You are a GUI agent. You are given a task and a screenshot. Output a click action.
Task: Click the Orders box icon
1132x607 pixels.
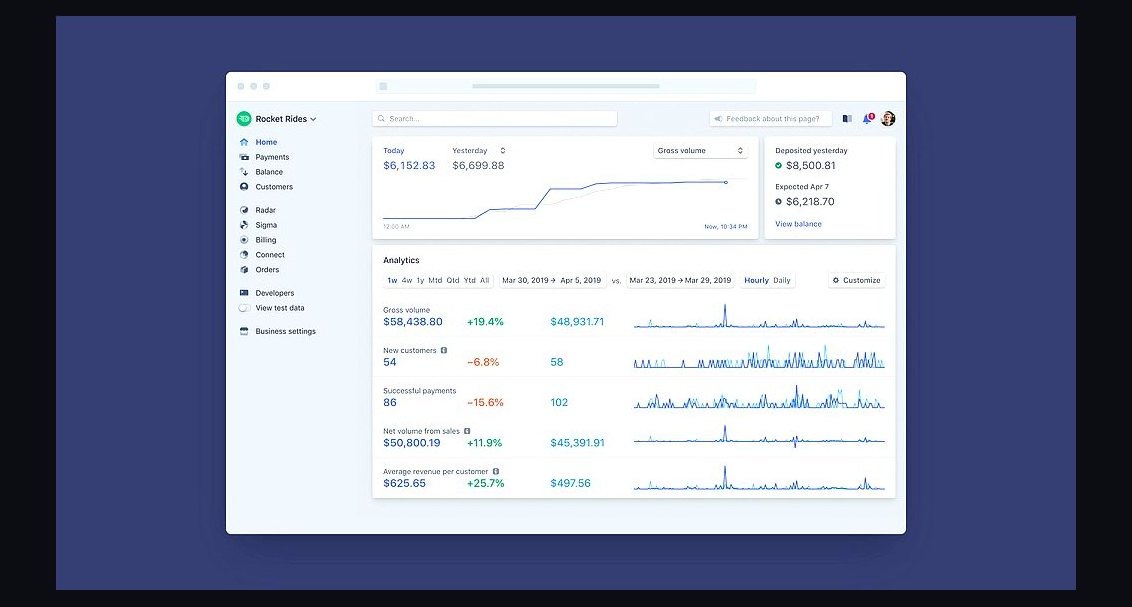point(244,270)
